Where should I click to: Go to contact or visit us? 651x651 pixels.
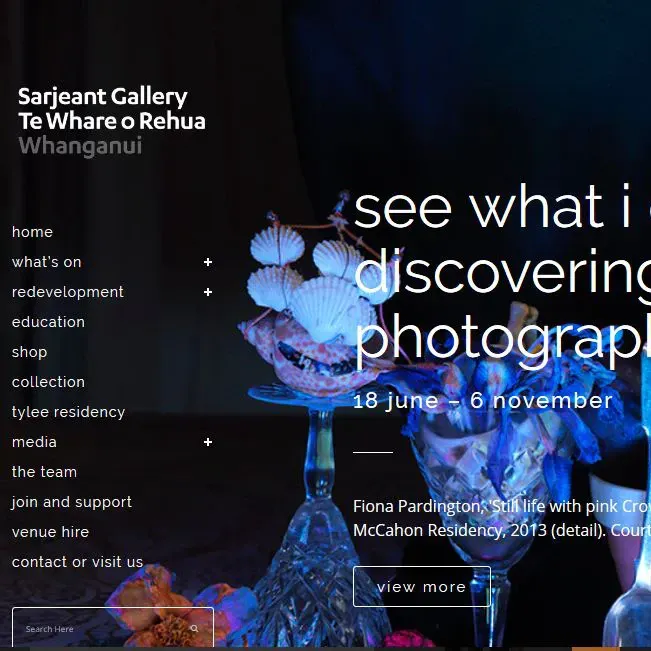point(77,562)
